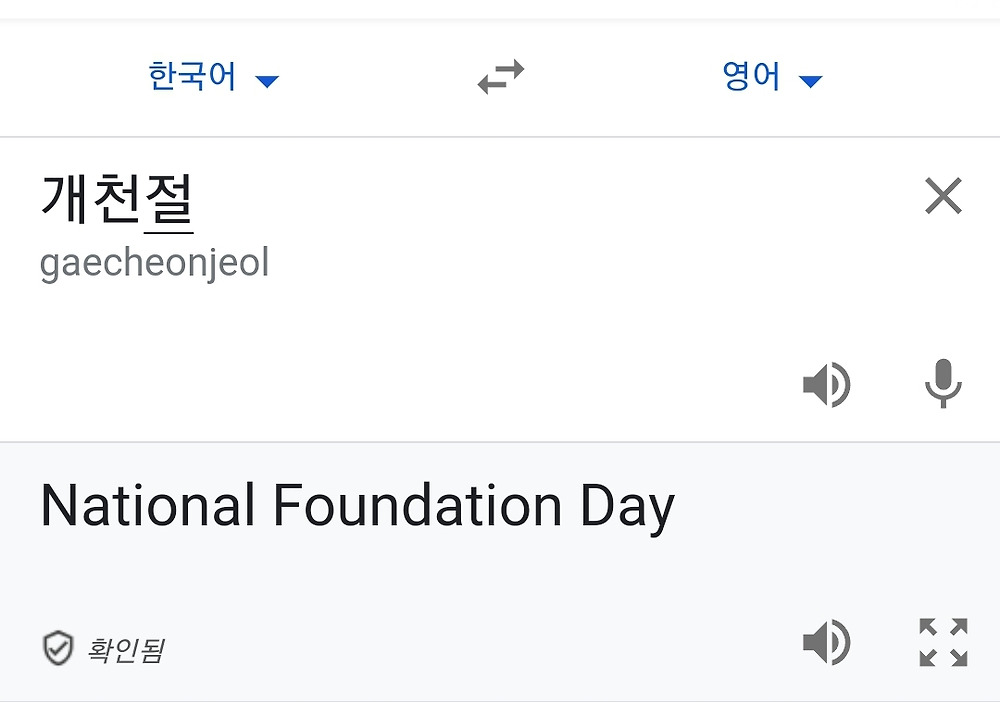Click the romanization text gaecheonjeol
The height and width of the screenshot is (702, 1000).
[154, 264]
